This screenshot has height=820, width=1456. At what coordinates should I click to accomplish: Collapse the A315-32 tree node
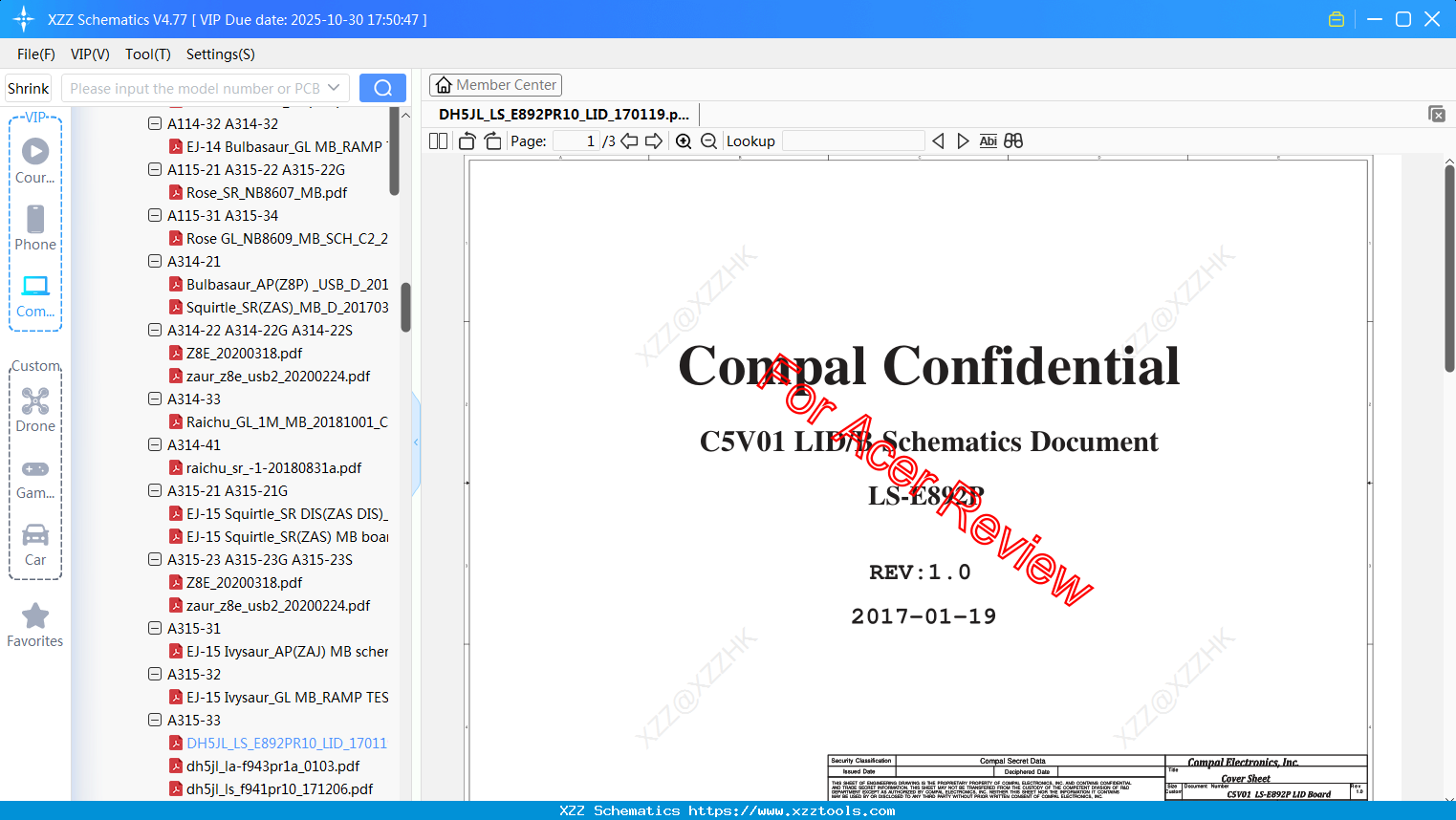point(155,674)
